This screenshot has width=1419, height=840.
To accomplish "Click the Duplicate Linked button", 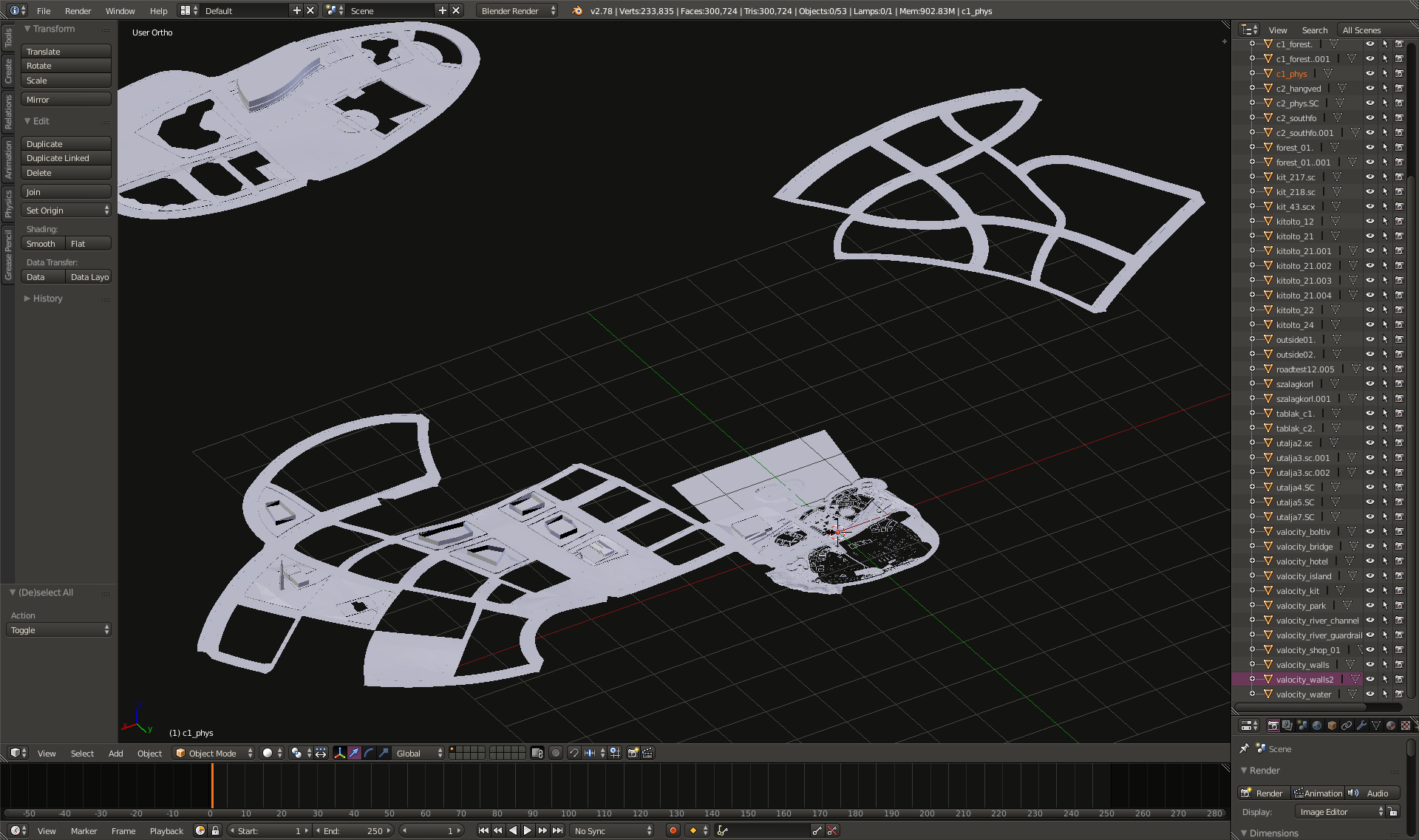I will [x=66, y=158].
